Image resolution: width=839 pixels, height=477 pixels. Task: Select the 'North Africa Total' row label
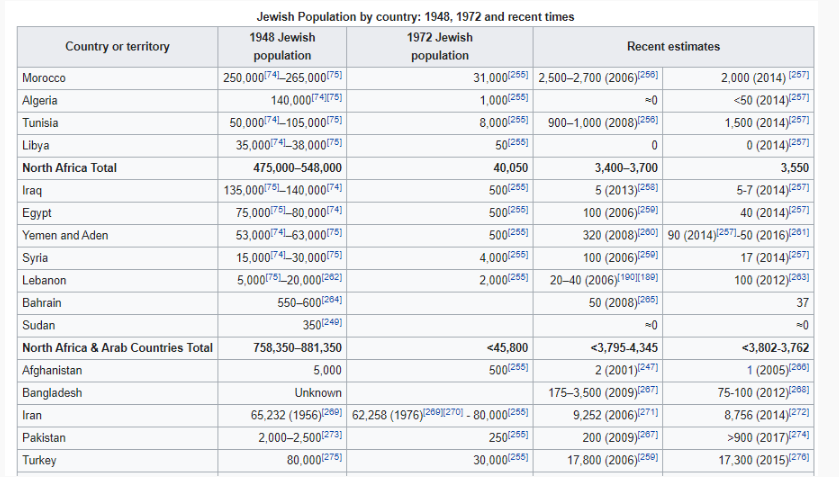coord(69,168)
